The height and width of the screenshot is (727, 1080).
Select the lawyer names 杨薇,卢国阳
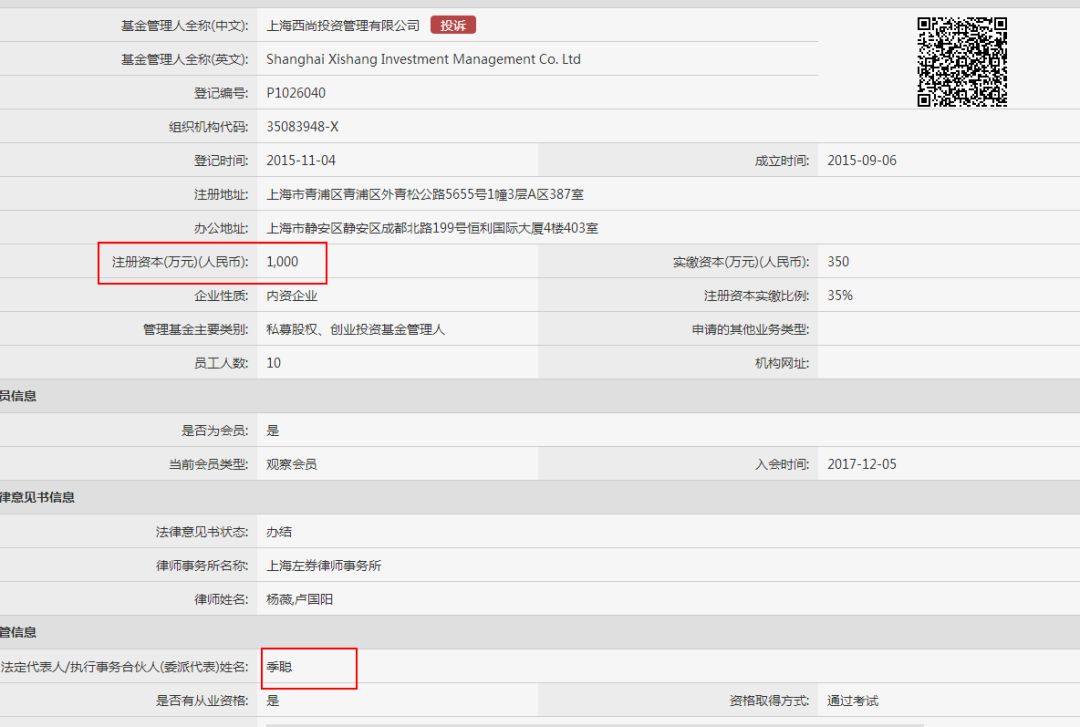[x=303, y=599]
